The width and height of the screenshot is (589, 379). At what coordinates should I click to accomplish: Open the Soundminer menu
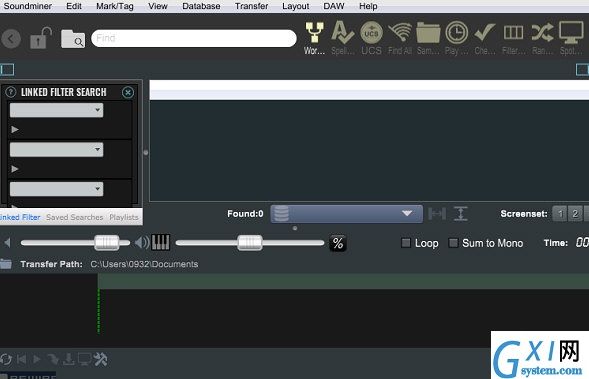click(x=28, y=6)
